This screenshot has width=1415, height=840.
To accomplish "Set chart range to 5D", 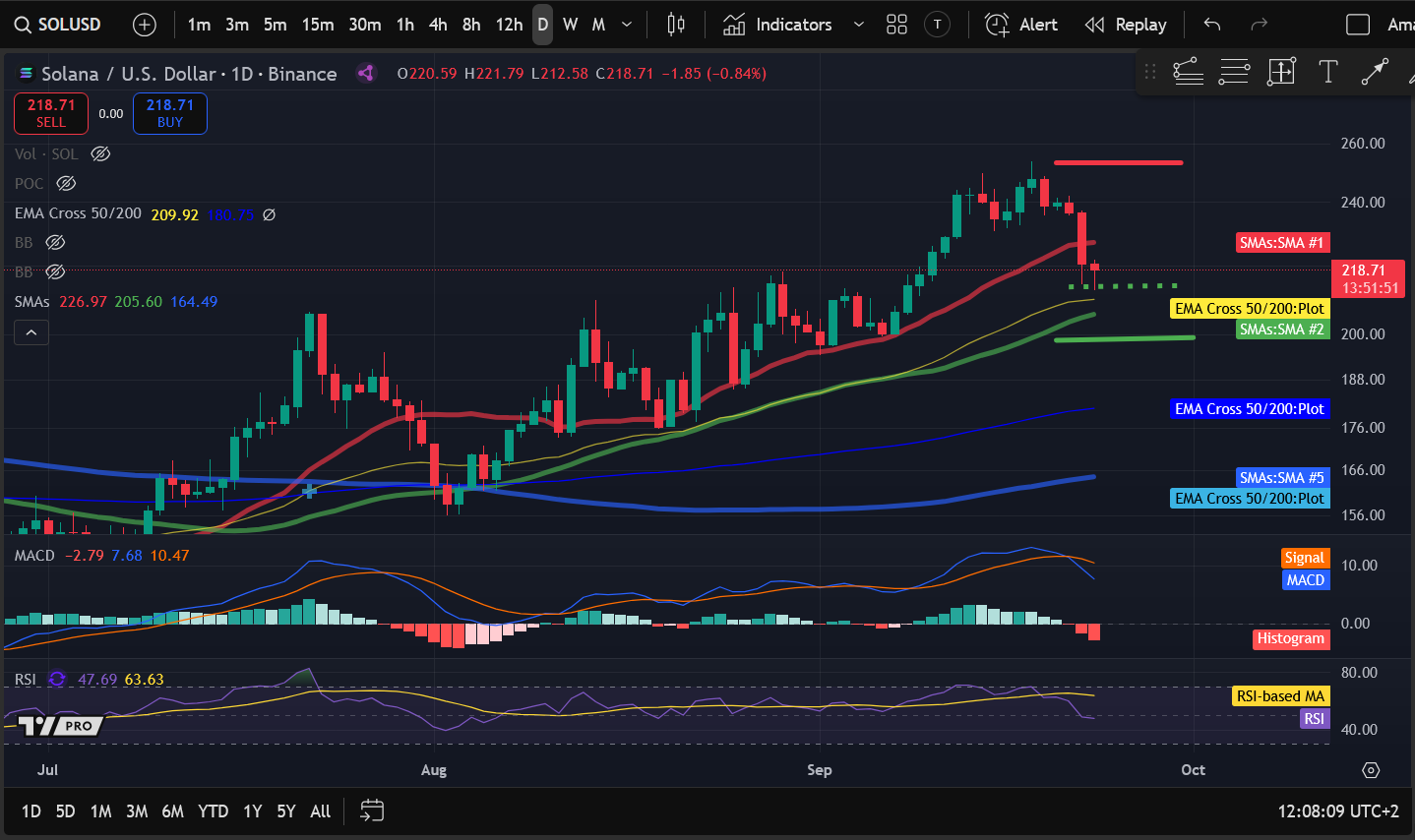I will point(65,811).
